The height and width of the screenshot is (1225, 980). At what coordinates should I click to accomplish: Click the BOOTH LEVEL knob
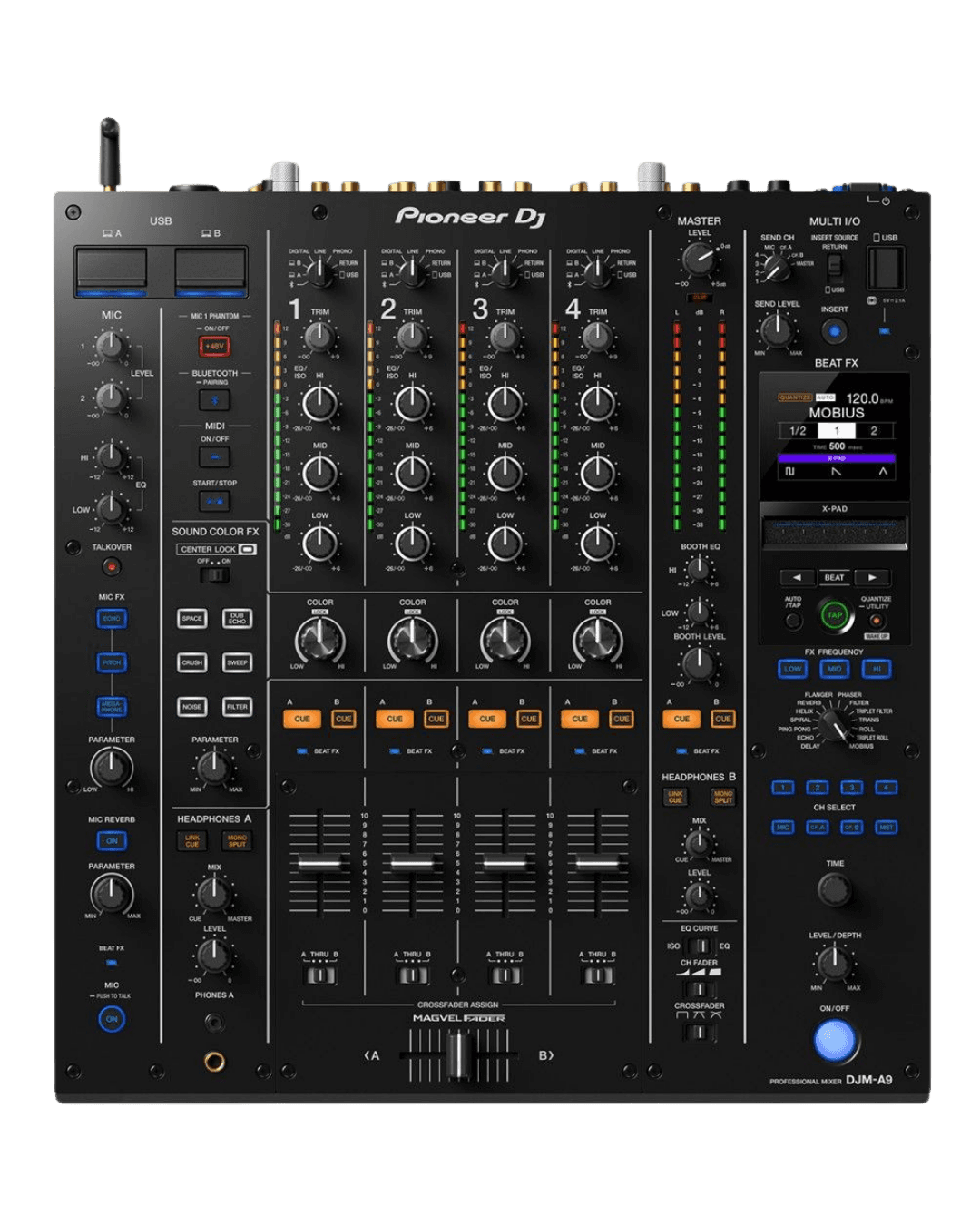pos(698,665)
